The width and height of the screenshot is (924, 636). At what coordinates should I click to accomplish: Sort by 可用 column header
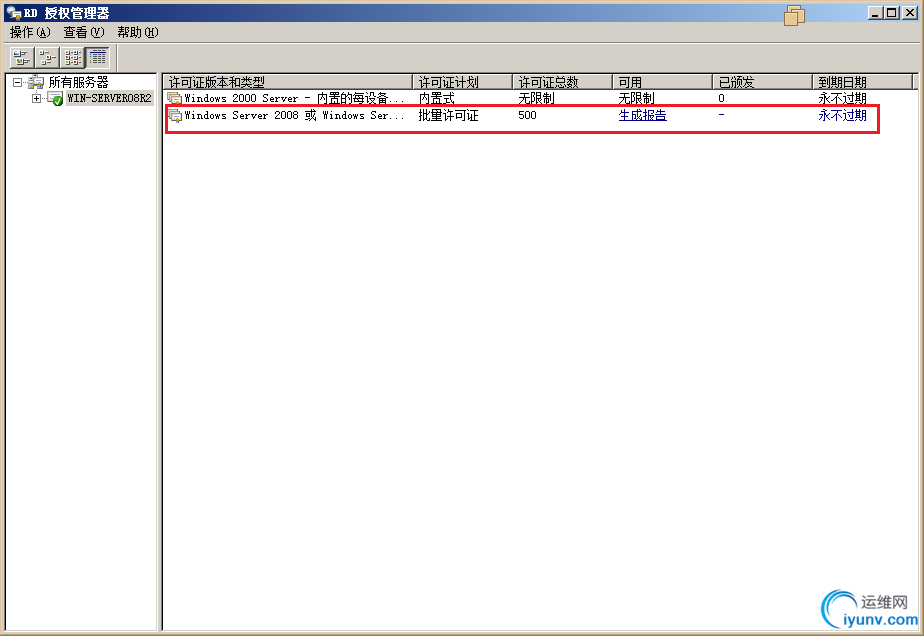tap(663, 82)
